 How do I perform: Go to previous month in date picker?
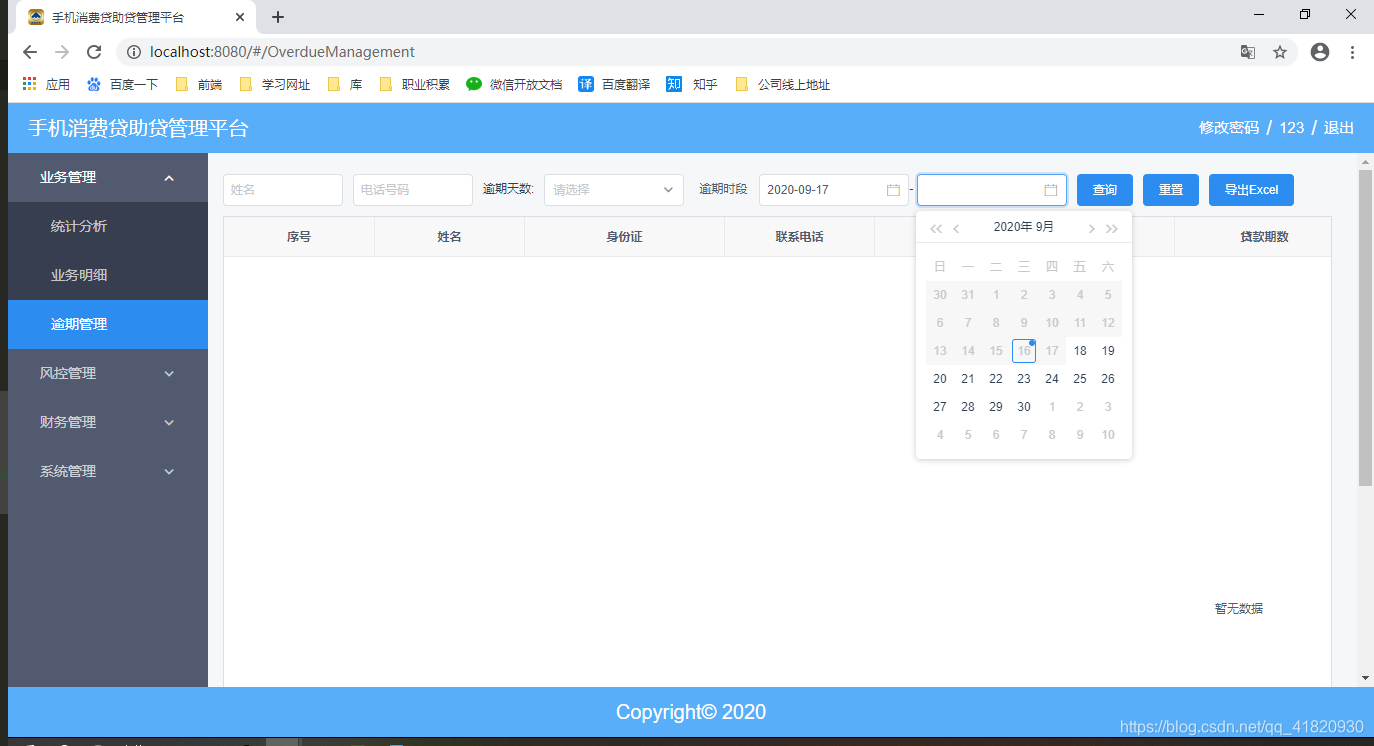[x=956, y=228]
